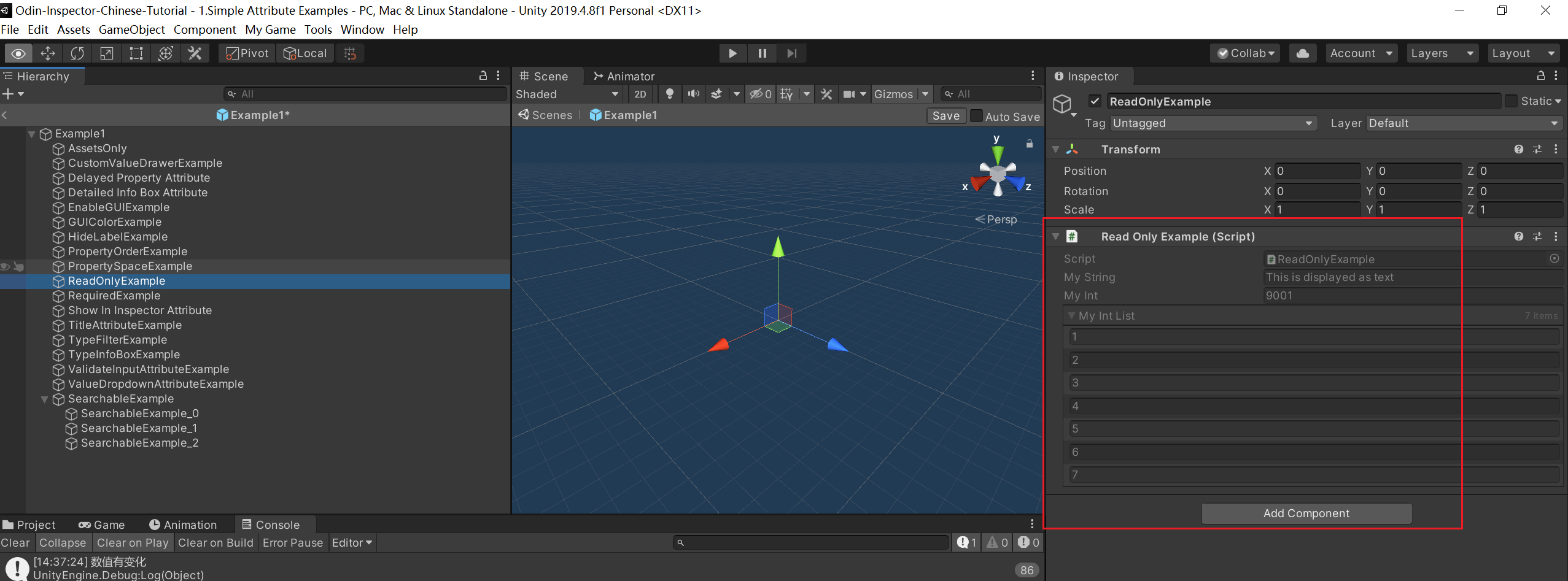
Task: Open Transform component help icon
Action: point(1519,149)
